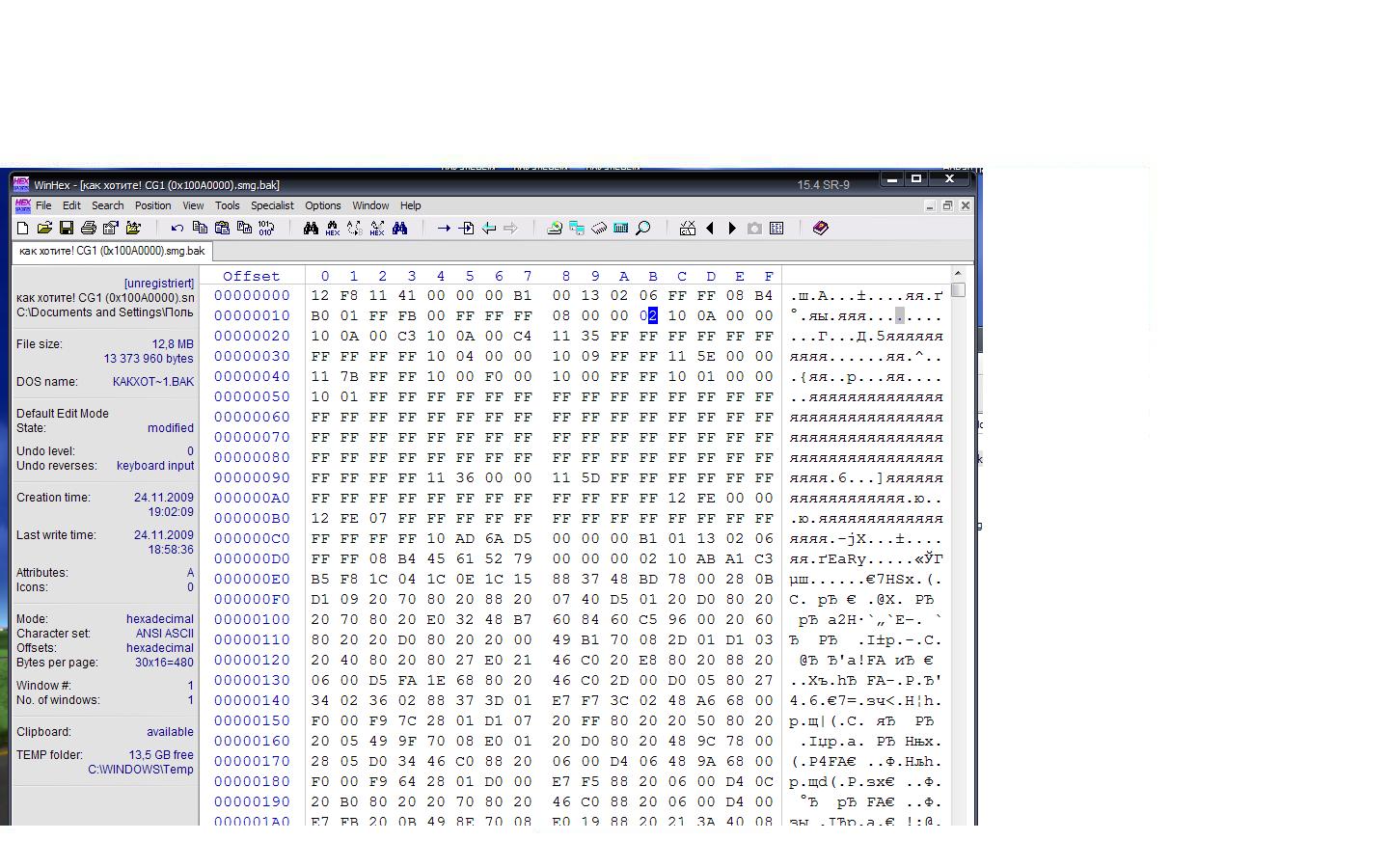The width and height of the screenshot is (1389, 868).
Task: Continue search with blue binoculars icon
Action: click(399, 229)
